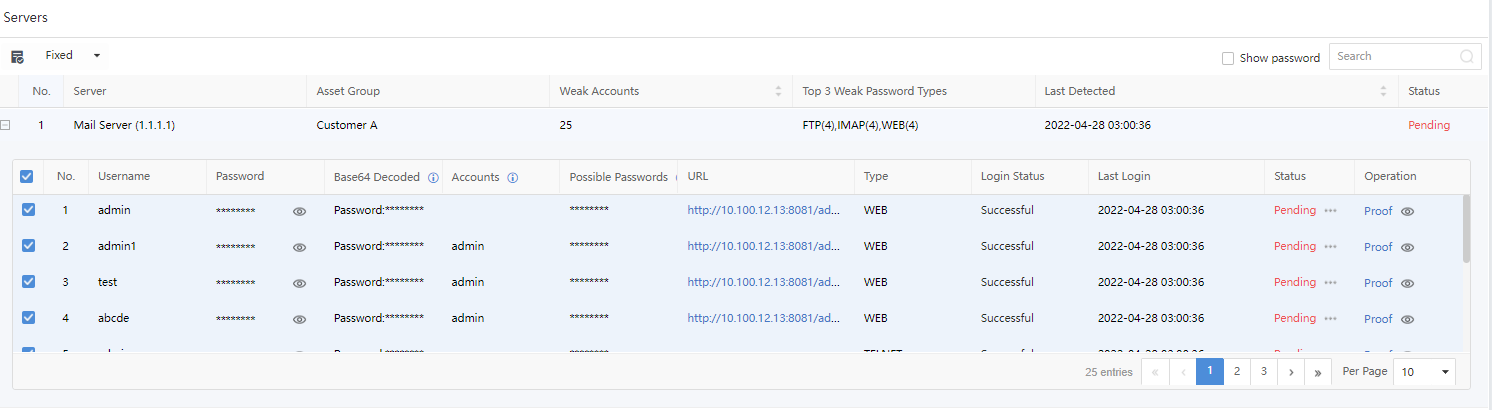Uncheck the select-all header checkbox
The height and width of the screenshot is (410, 1492).
(x=27, y=176)
